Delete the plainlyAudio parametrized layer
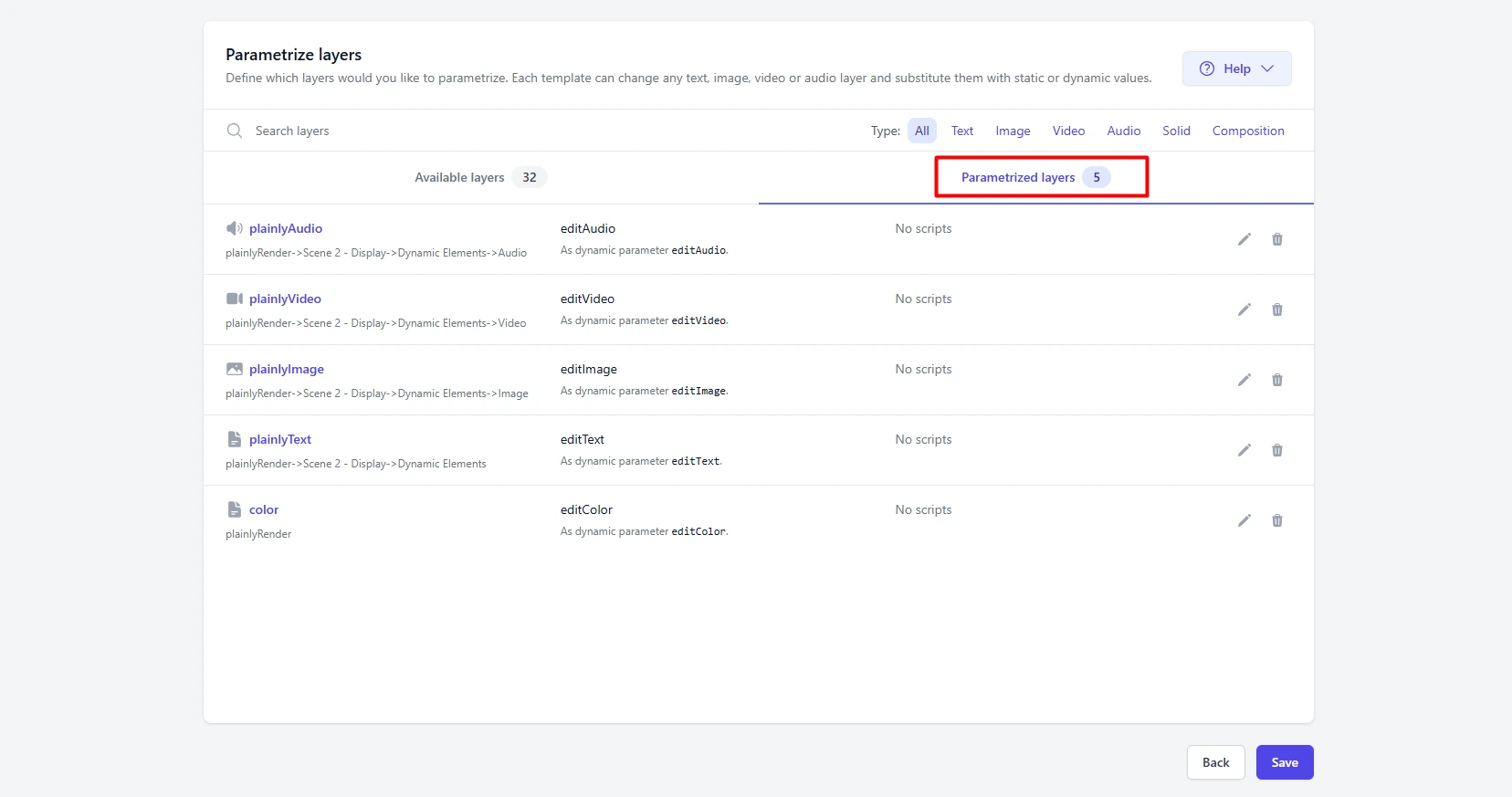The width and height of the screenshot is (1512, 797). (1277, 239)
